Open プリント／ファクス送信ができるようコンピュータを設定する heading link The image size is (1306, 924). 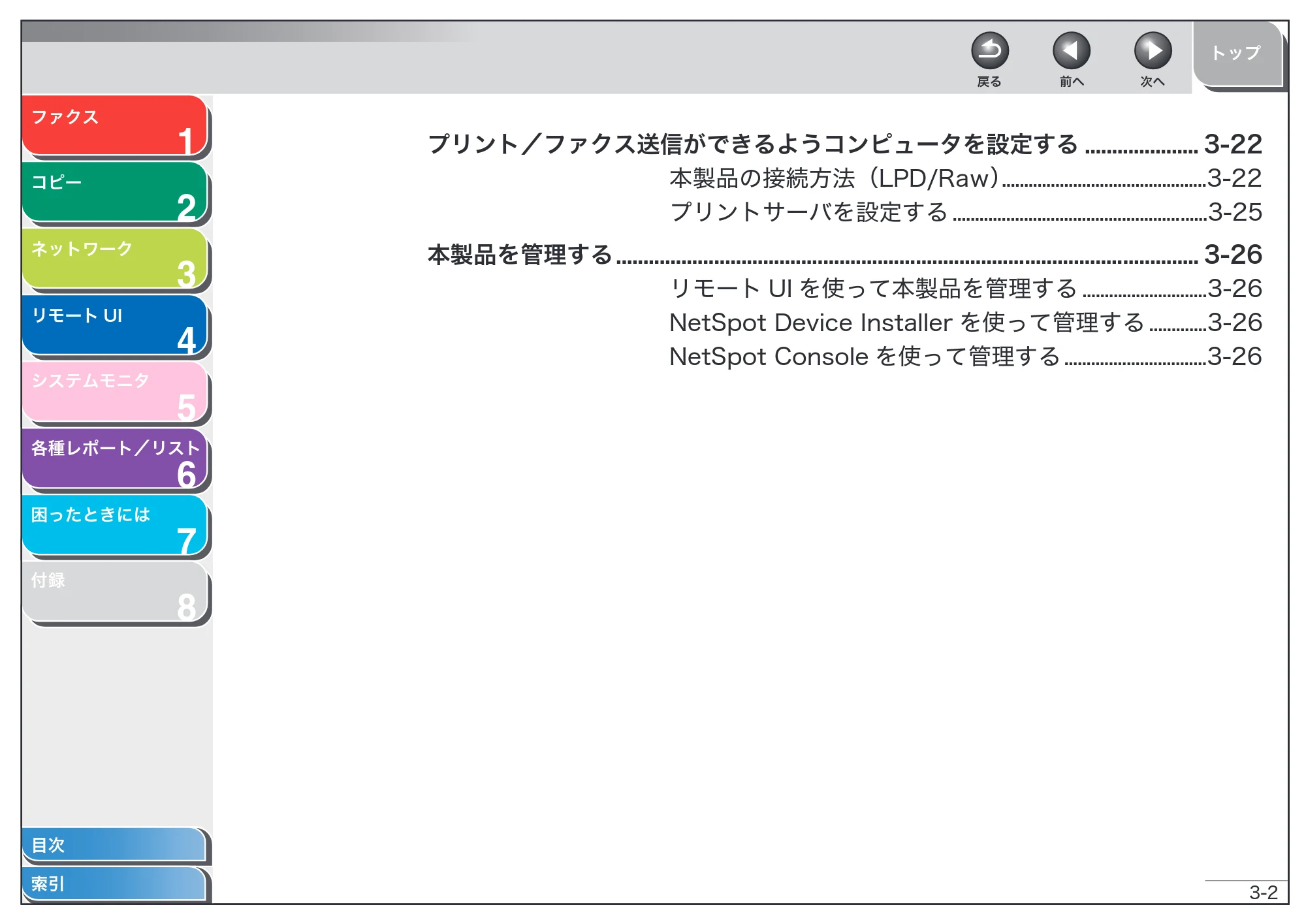coord(844,144)
